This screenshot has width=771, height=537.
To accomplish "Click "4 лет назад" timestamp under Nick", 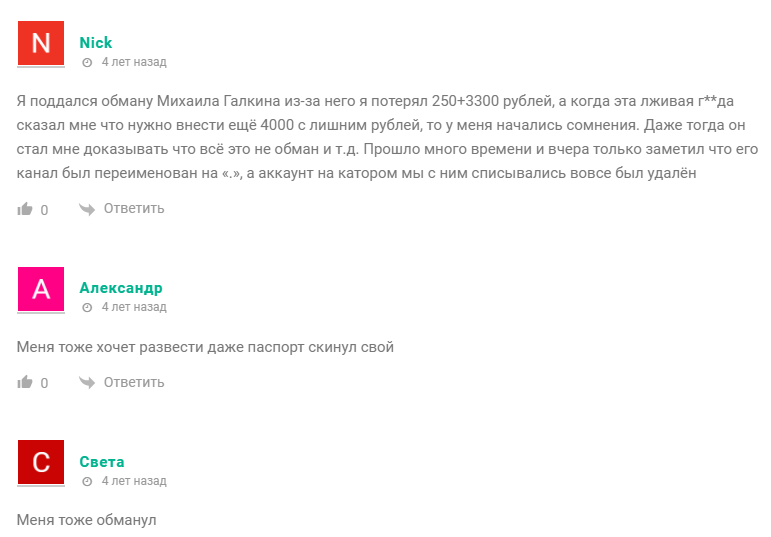I will [134, 62].
